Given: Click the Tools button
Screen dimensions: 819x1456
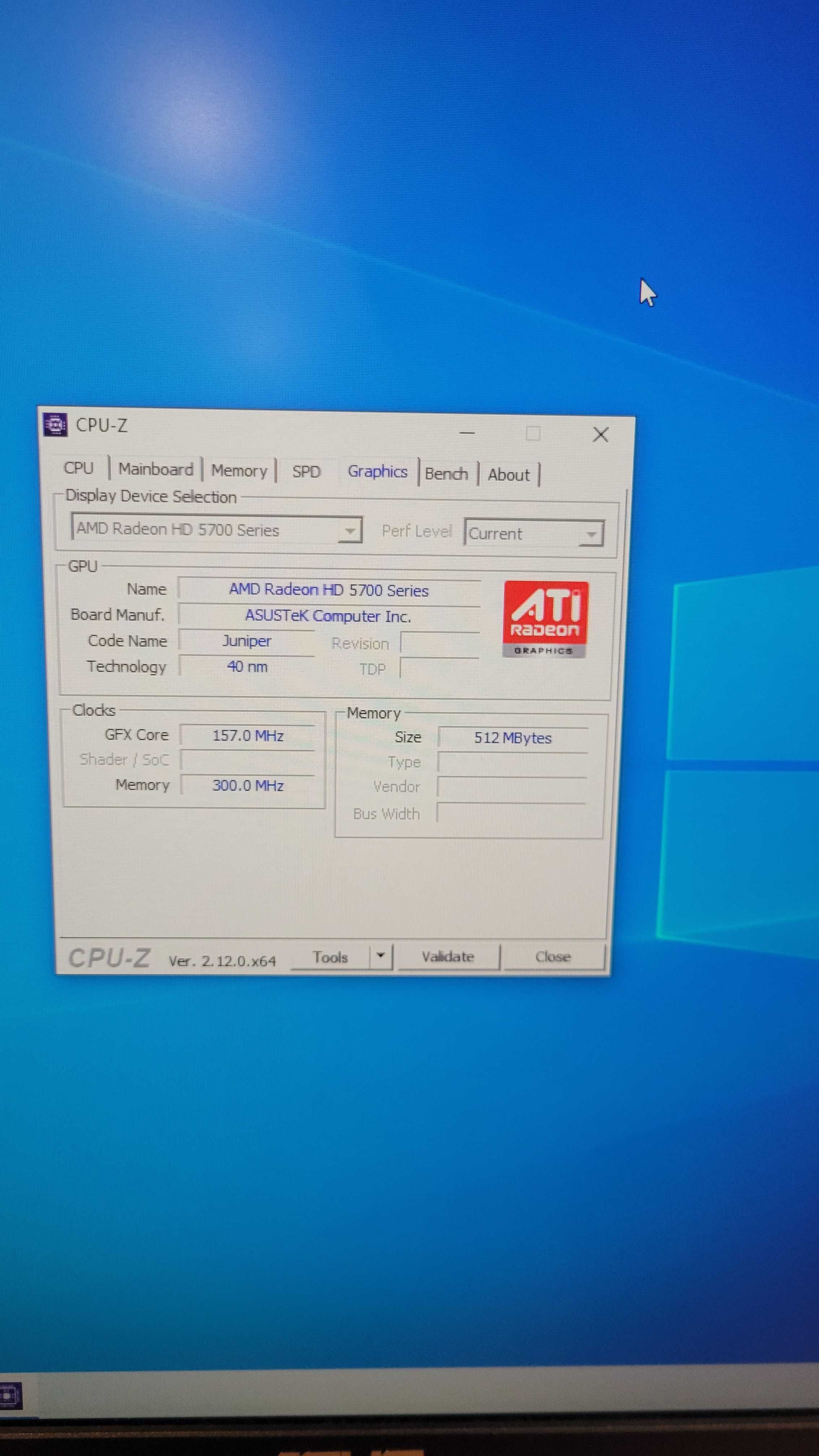Looking at the screenshot, I should (330, 957).
